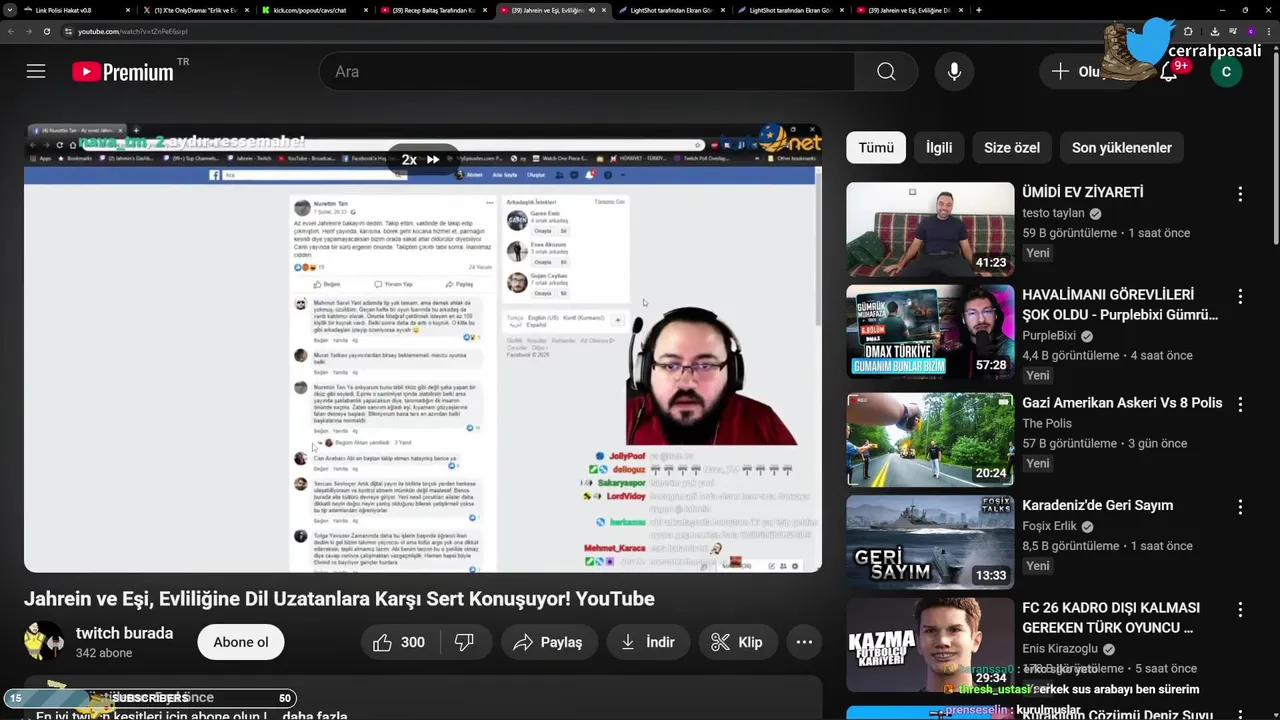Open the account avatar menu
Screen dimensions: 1280x720
[1226, 71]
